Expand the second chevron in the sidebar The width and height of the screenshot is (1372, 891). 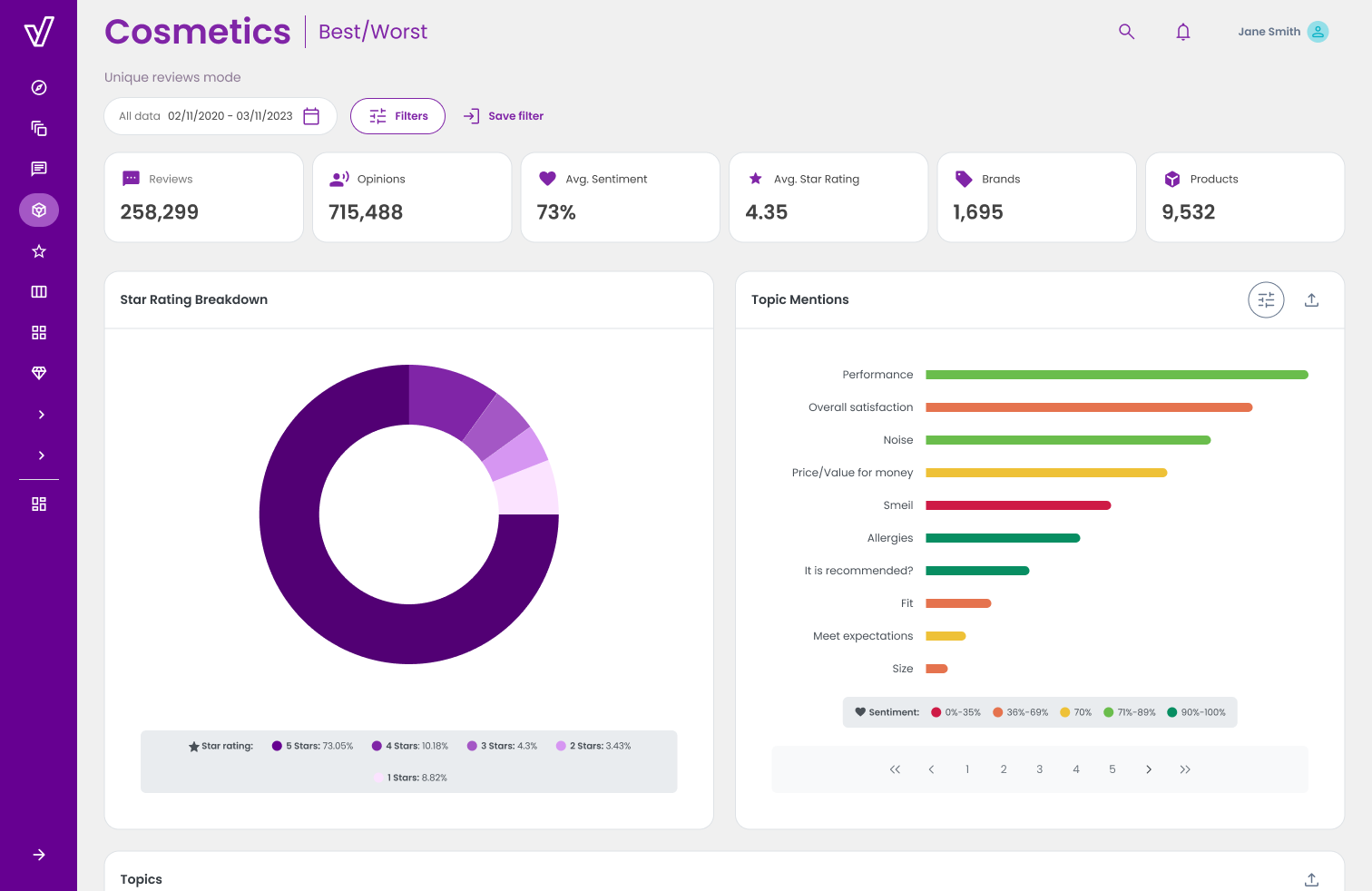41,455
